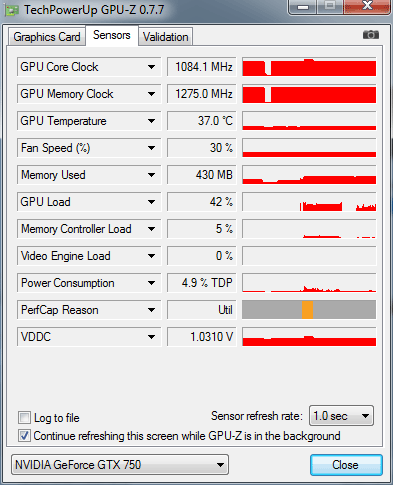Click the orange PerfCap Reason segment
Viewport: 393px width, 485px height.
tap(307, 310)
